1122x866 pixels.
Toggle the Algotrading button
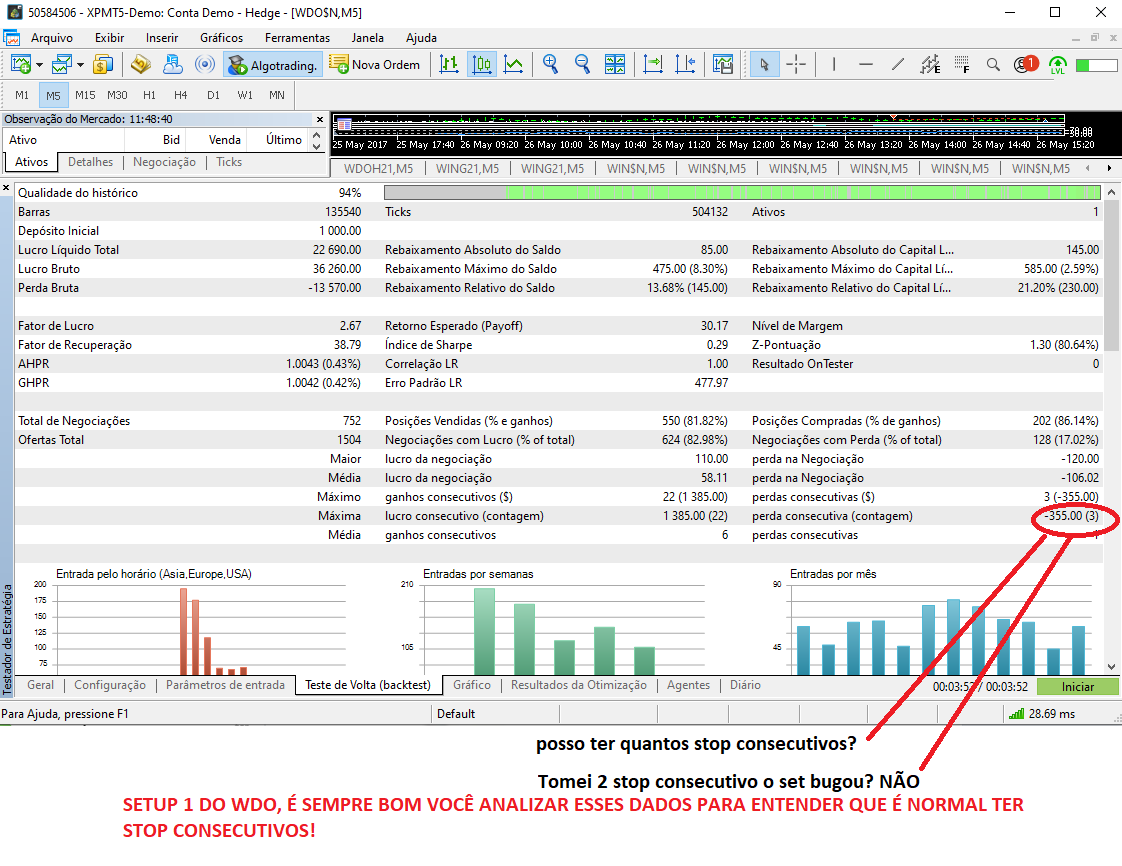pos(273,65)
